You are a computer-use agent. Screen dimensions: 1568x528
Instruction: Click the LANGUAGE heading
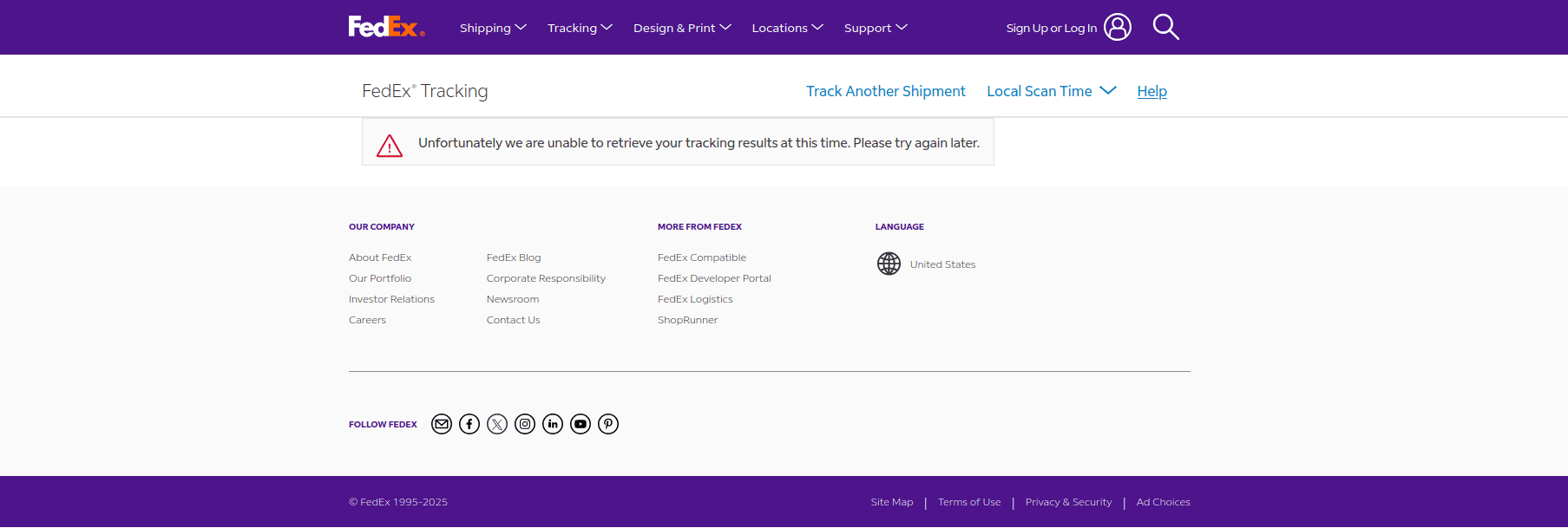[899, 226]
